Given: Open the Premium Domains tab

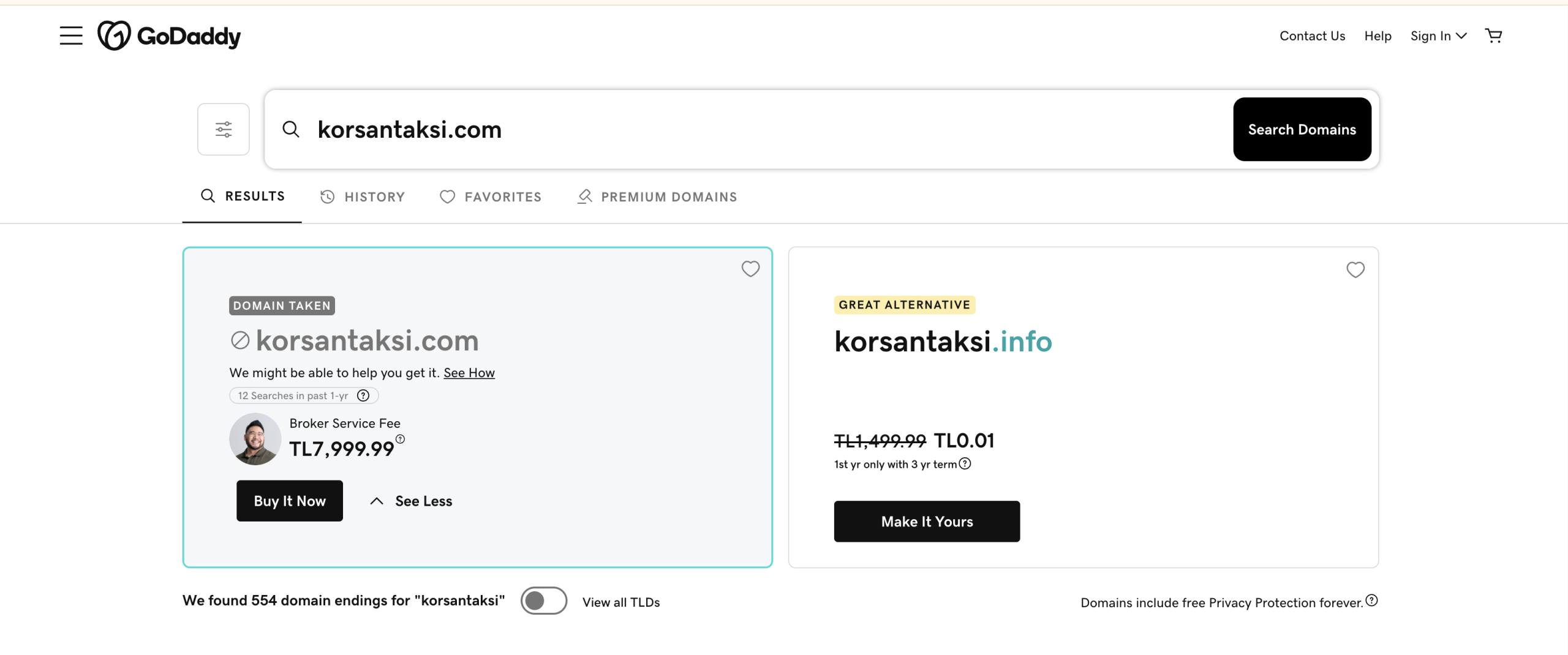Looking at the screenshot, I should click(657, 196).
